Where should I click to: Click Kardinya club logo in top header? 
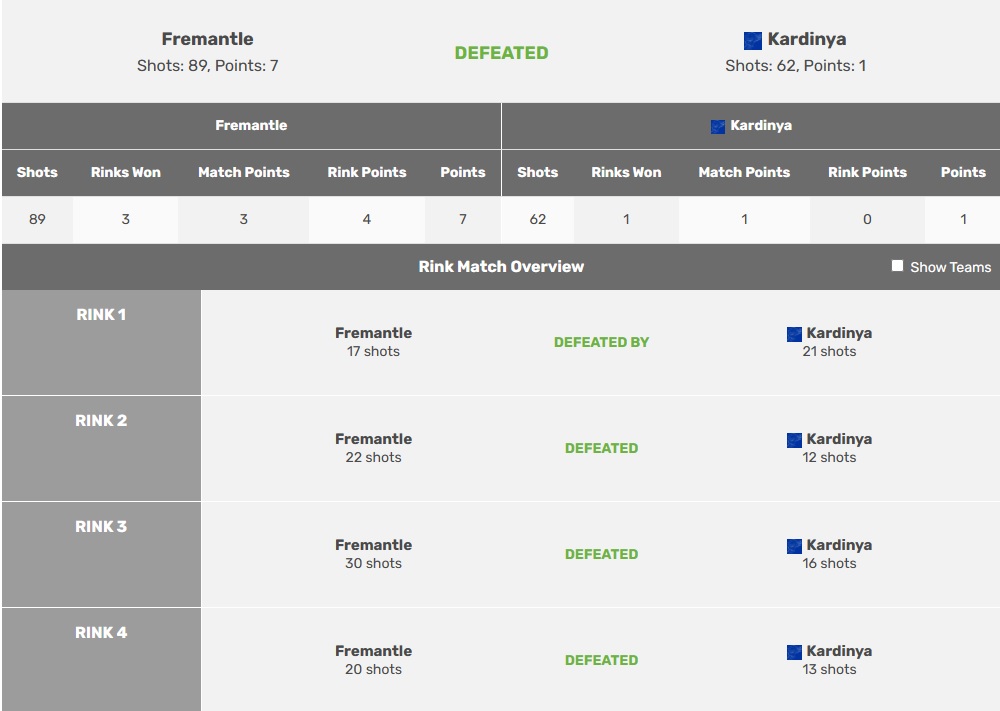[x=753, y=41]
